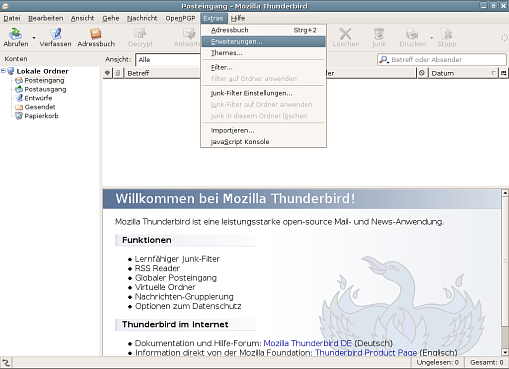The width and height of the screenshot is (509, 369).
Task: Sort by junk status column header
Action: coord(422,73)
